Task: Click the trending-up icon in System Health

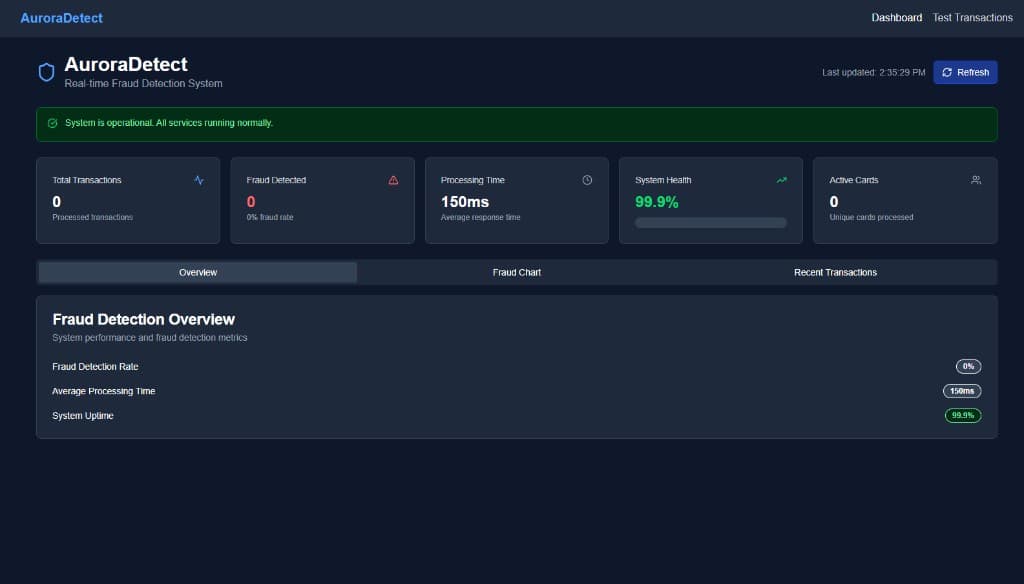Action: [x=782, y=180]
